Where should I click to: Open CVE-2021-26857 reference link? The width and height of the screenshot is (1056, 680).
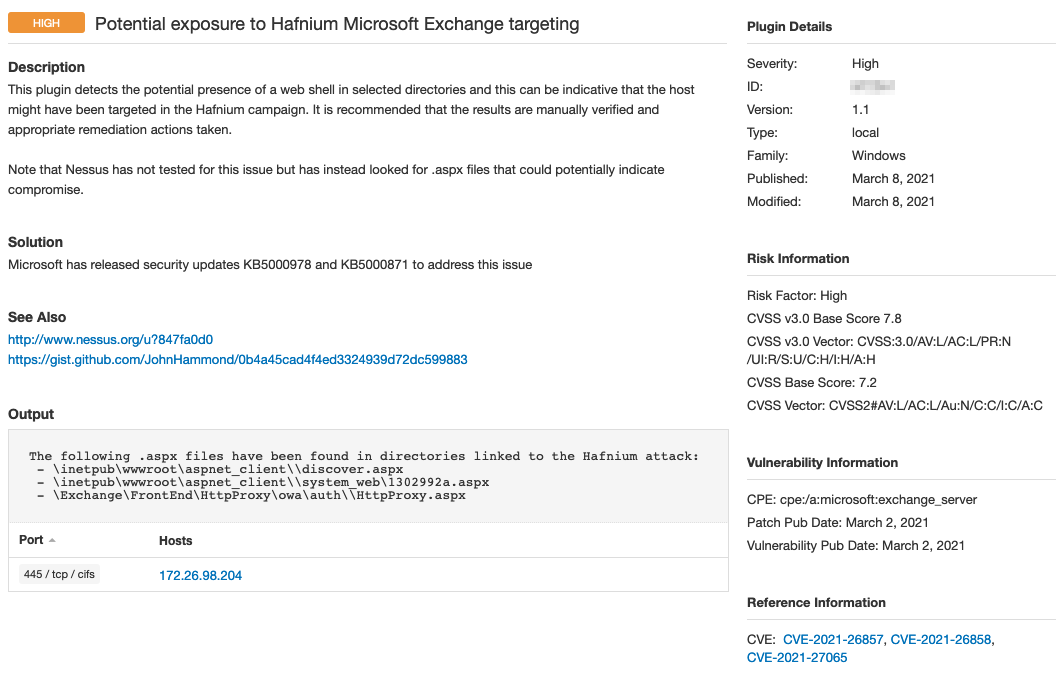coord(833,640)
